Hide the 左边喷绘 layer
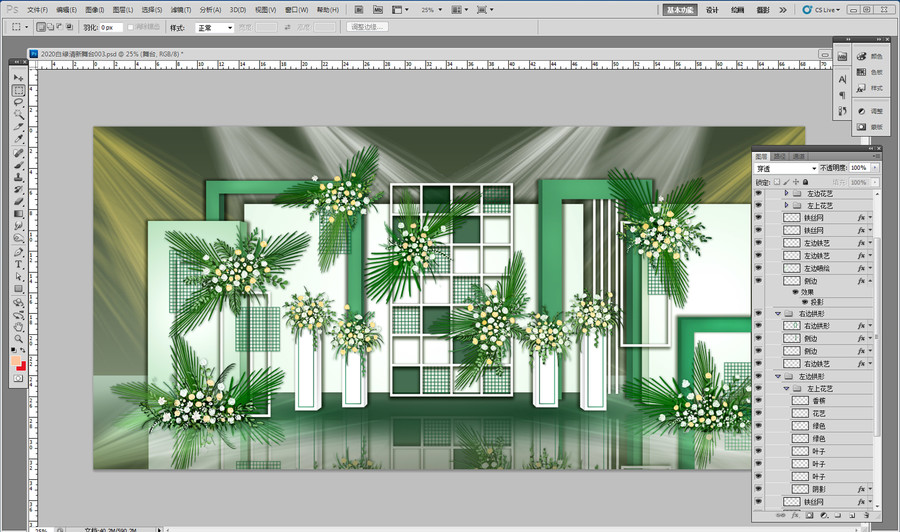Image resolution: width=900 pixels, height=532 pixels. (759, 268)
